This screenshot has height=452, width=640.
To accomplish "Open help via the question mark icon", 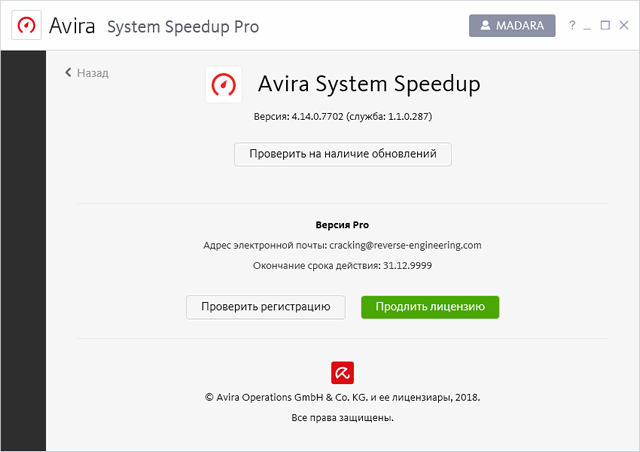I will pyautogui.click(x=572, y=25).
